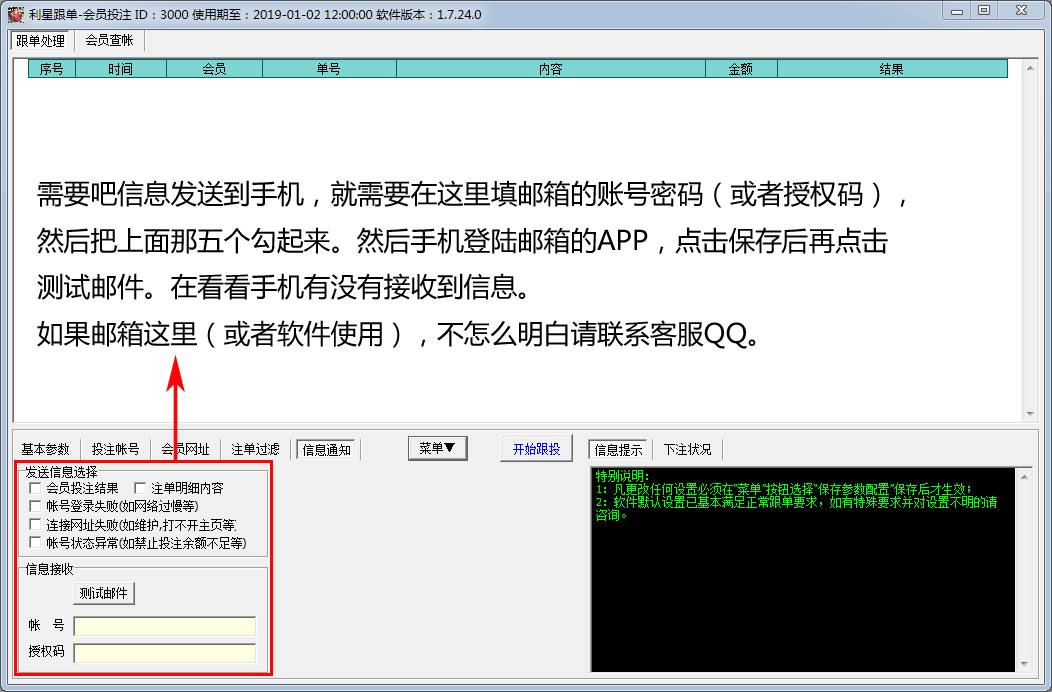Image resolution: width=1052 pixels, height=692 pixels.
Task: Click scroll up arrow in info console
Action: point(1022,477)
